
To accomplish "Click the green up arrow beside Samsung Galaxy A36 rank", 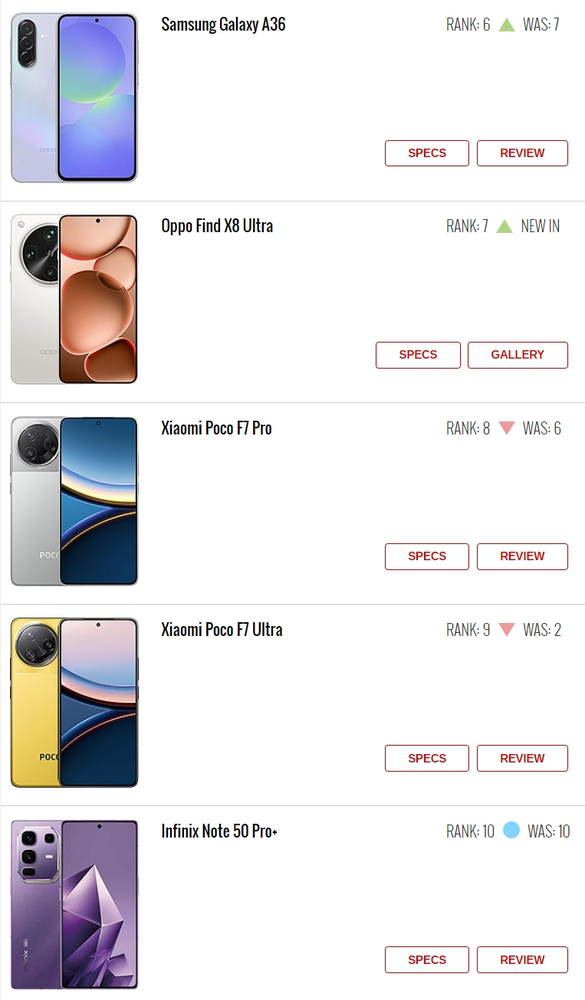I will [x=507, y=25].
